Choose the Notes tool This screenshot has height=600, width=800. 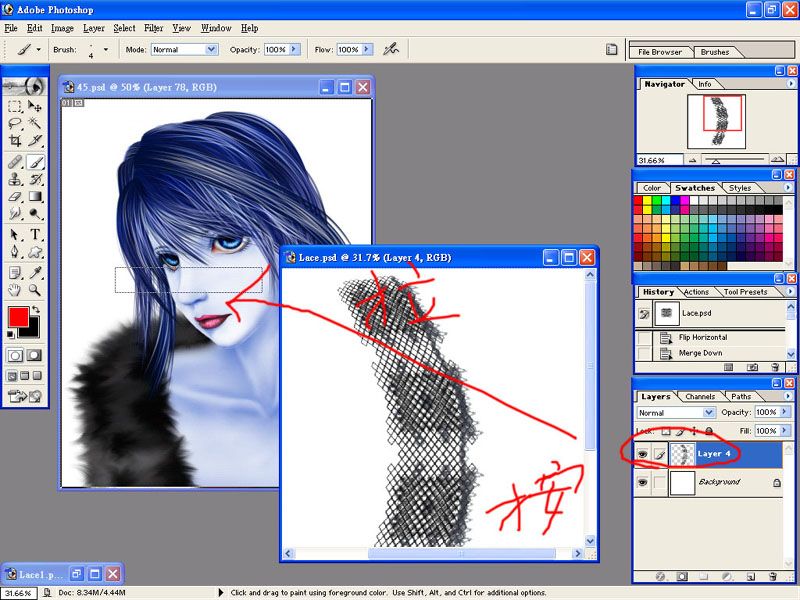click(15, 273)
